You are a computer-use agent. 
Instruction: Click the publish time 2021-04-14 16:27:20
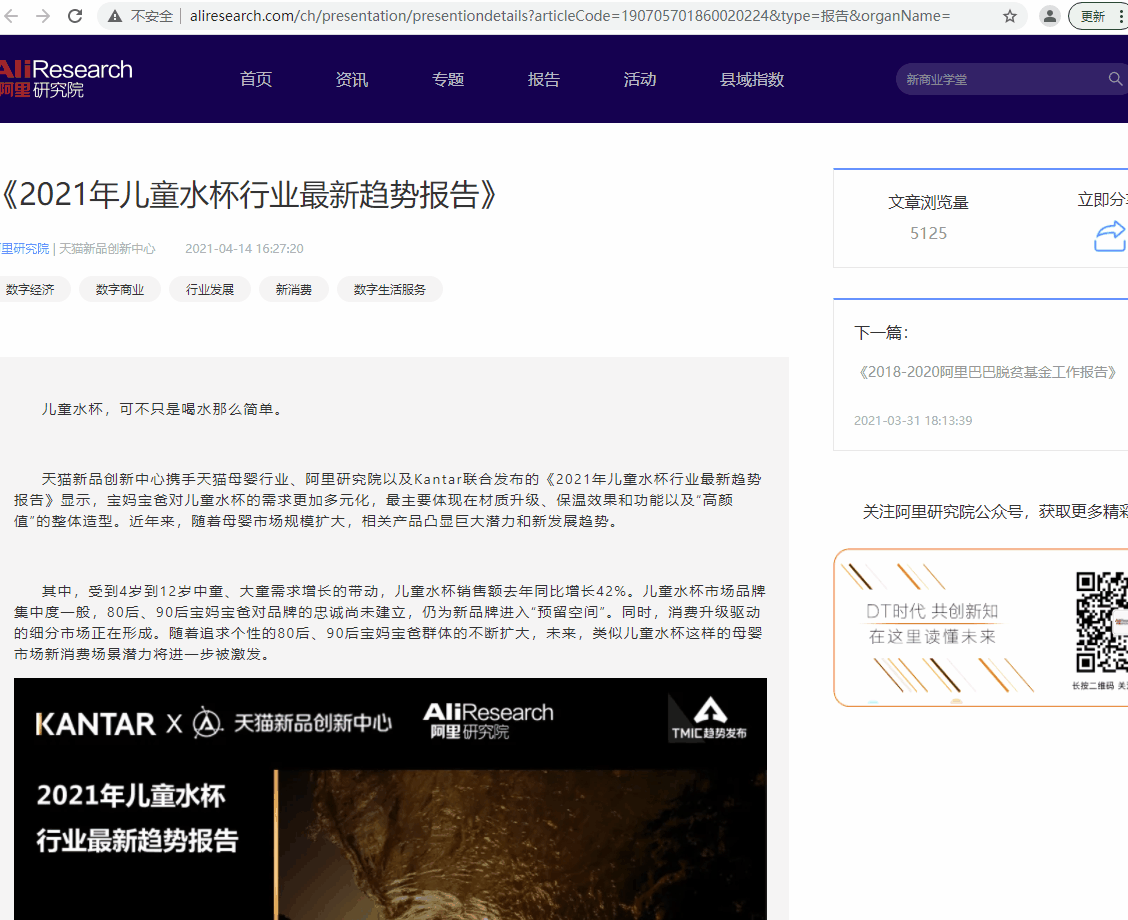click(245, 248)
